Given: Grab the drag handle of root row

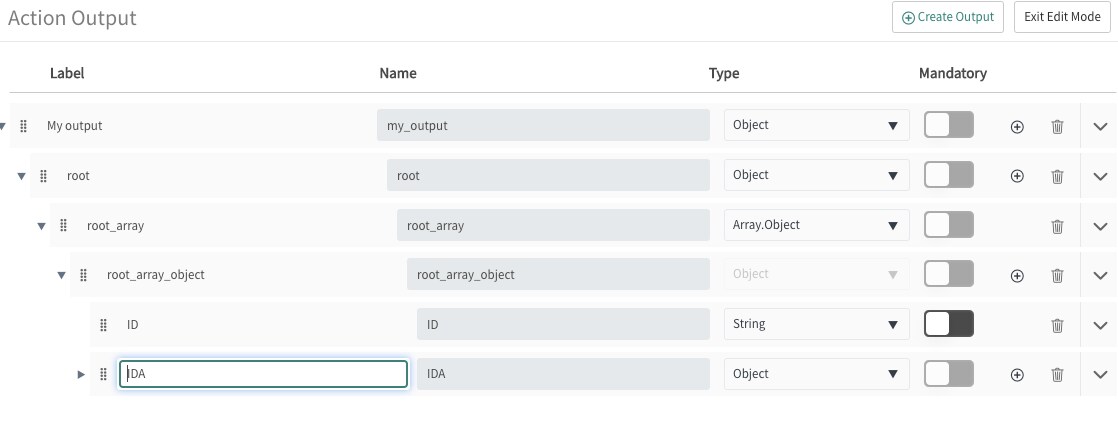Looking at the screenshot, I should tap(43, 175).
